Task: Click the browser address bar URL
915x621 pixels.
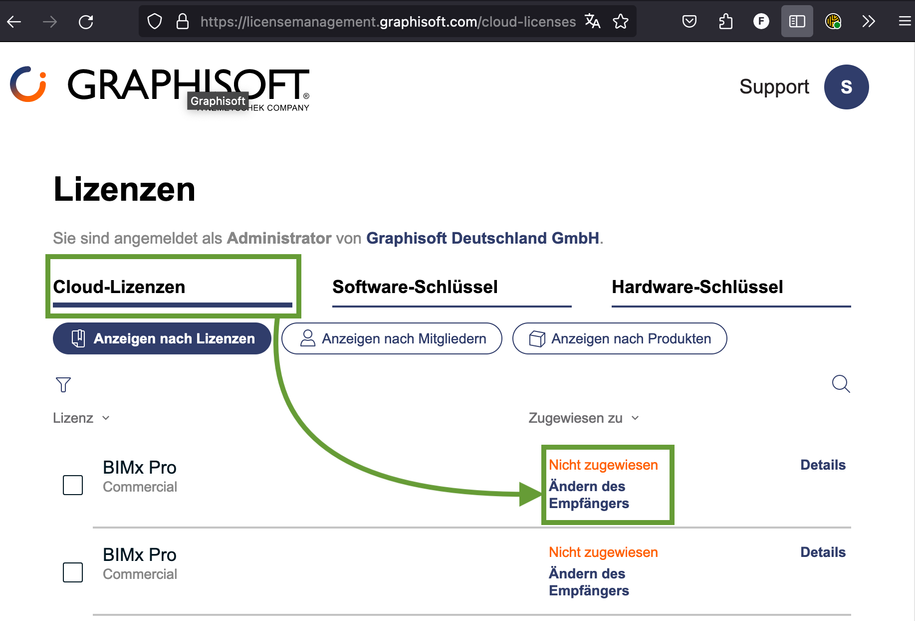Action: point(387,21)
